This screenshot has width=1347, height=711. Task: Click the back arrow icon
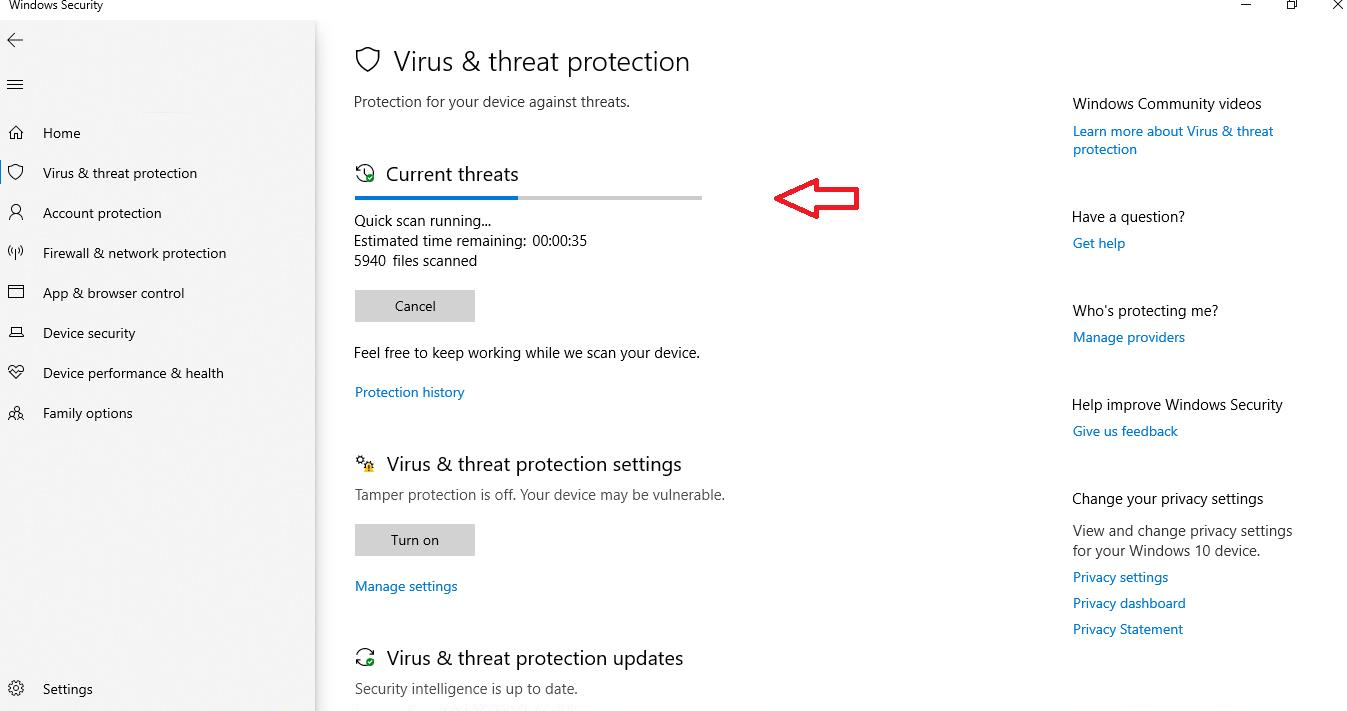pyautogui.click(x=15, y=40)
